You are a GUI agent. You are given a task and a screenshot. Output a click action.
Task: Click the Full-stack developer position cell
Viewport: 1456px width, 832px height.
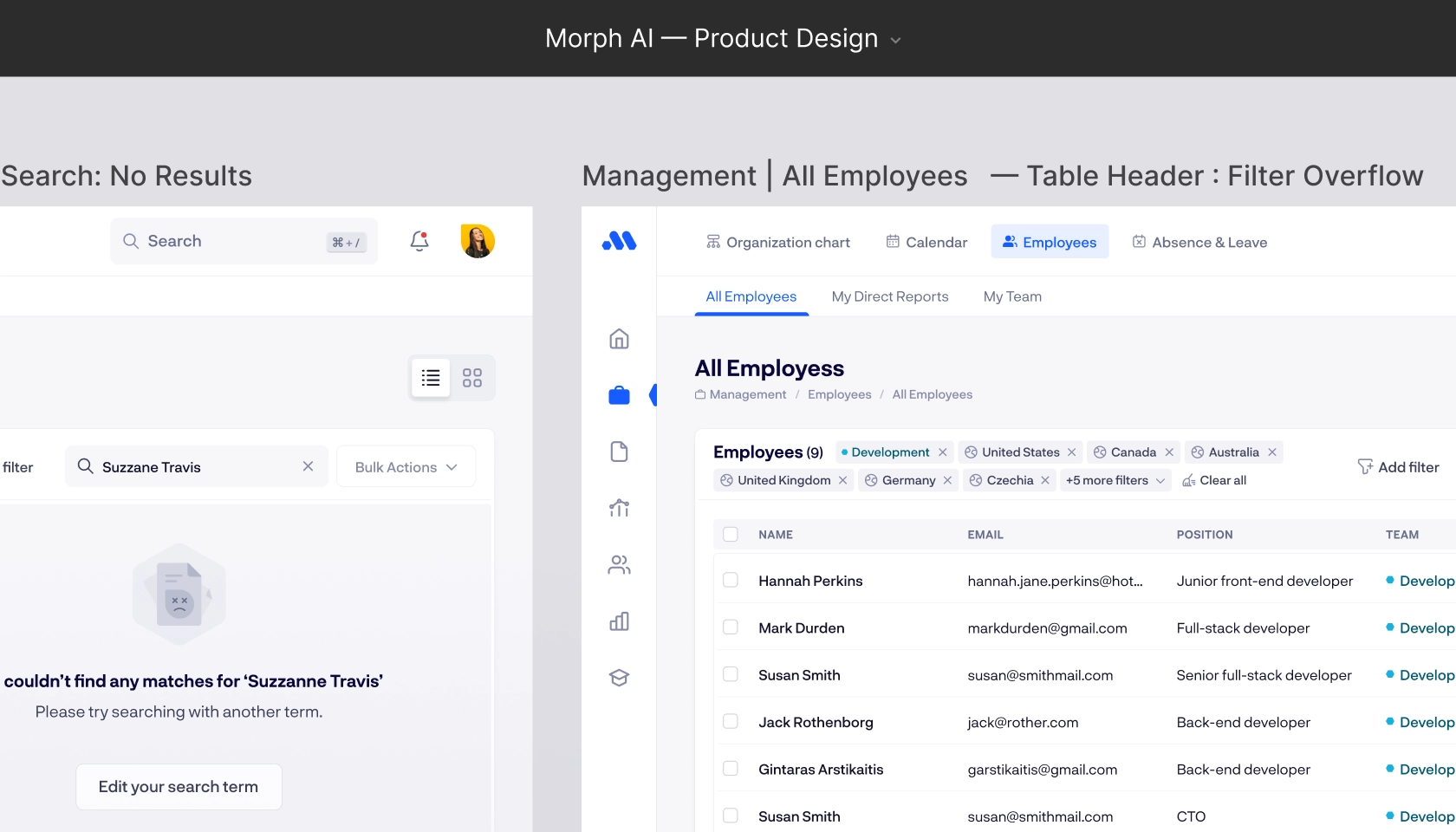coord(1243,627)
